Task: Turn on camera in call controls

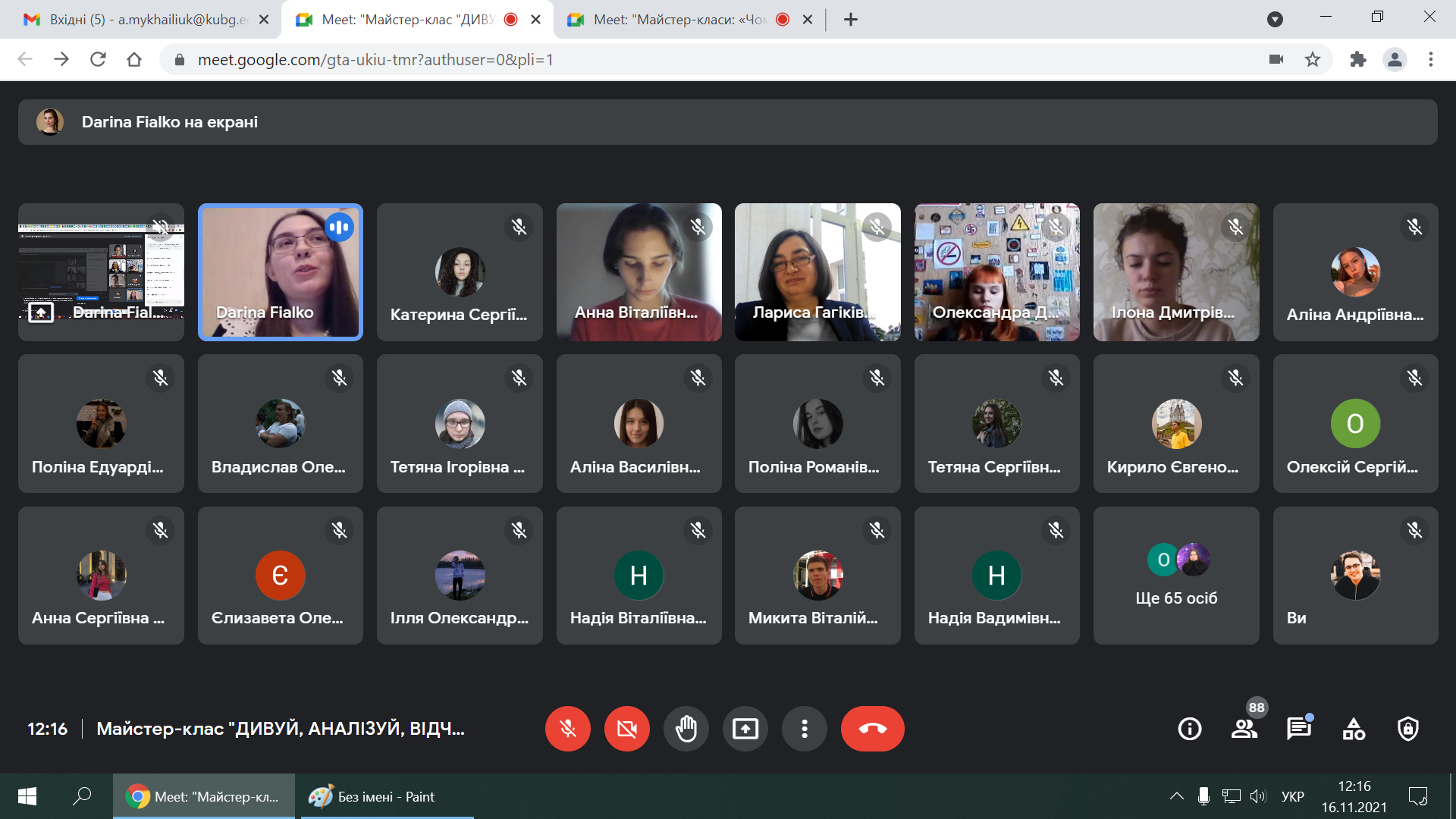Action: pos(626,729)
